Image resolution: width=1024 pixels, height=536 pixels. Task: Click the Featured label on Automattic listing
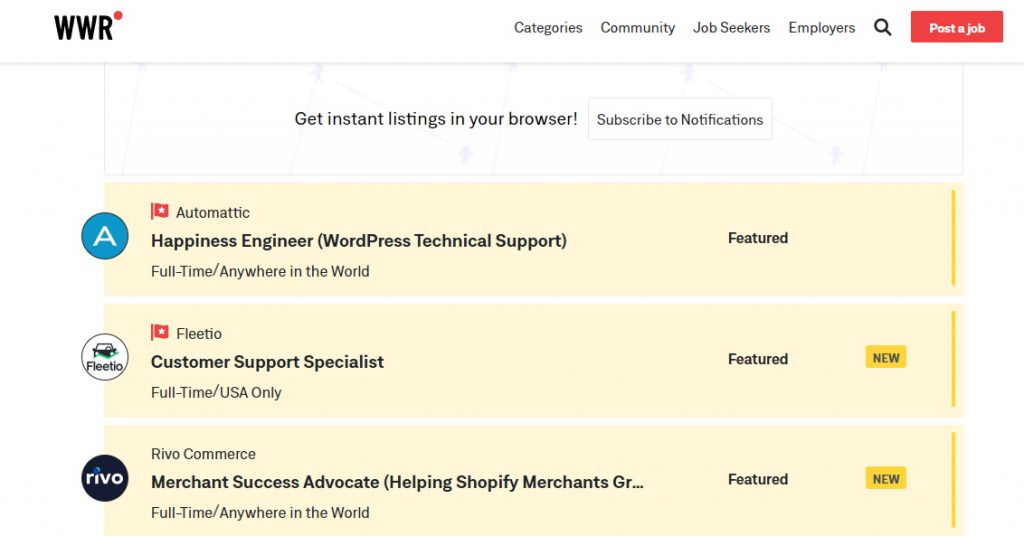(757, 238)
